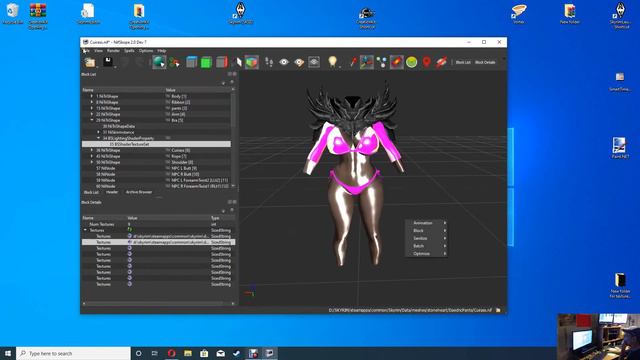Switch to blue top view cube

[x=191, y=62]
